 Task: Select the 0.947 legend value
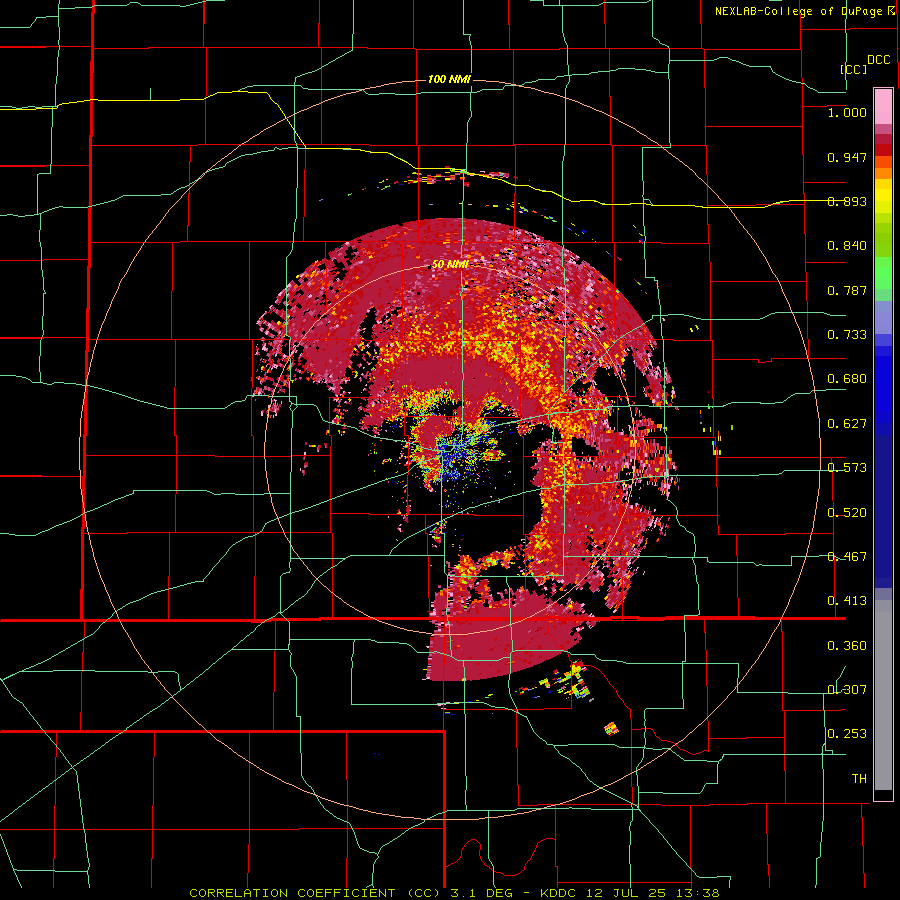(847, 157)
